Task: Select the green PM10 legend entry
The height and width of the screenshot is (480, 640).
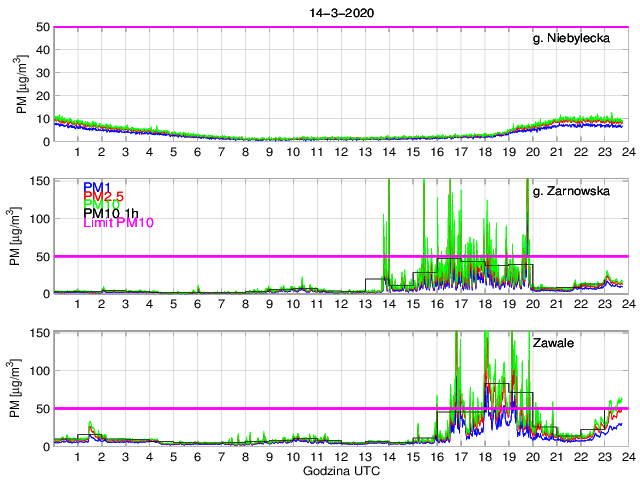Action: [x=101, y=205]
